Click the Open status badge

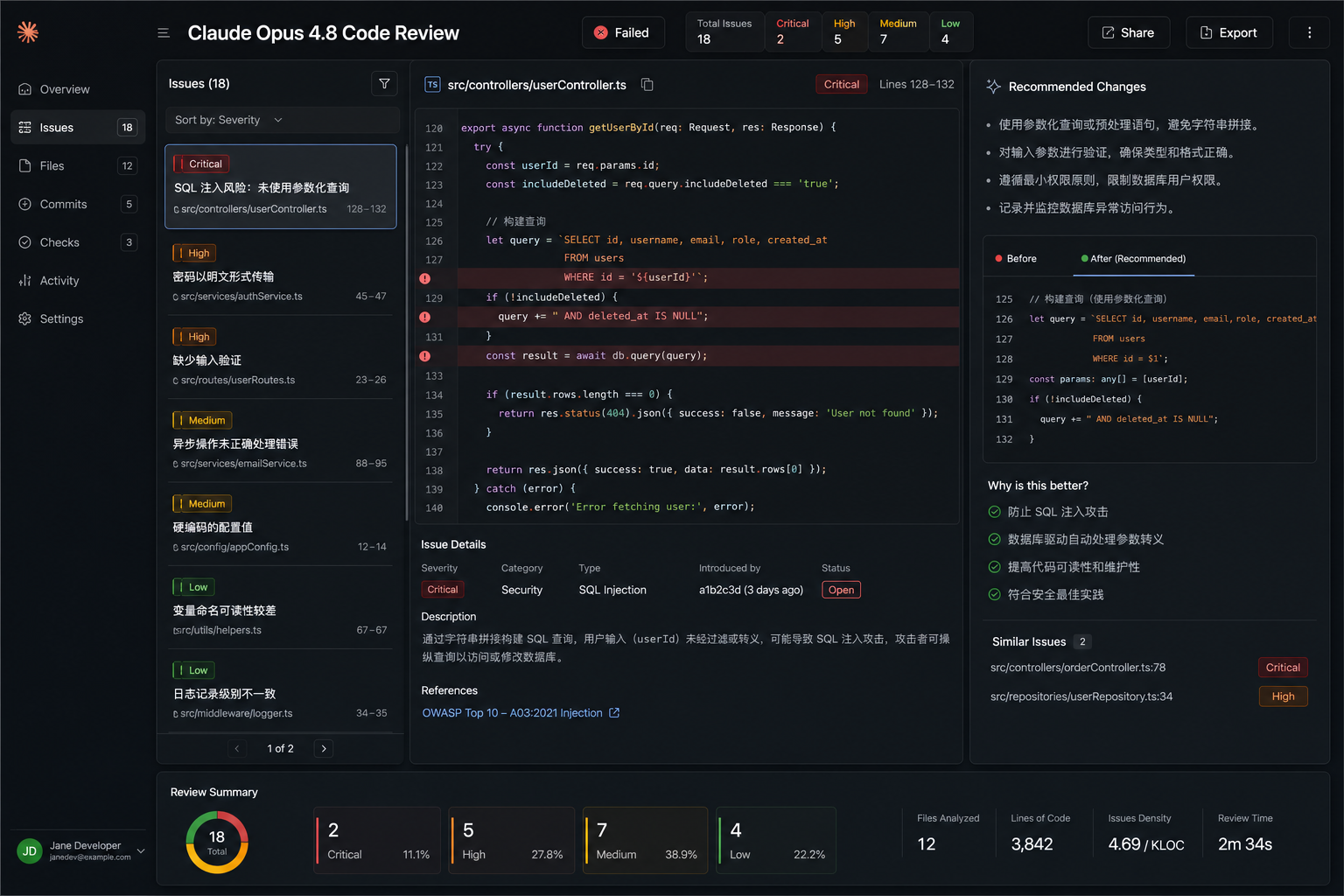coord(841,590)
